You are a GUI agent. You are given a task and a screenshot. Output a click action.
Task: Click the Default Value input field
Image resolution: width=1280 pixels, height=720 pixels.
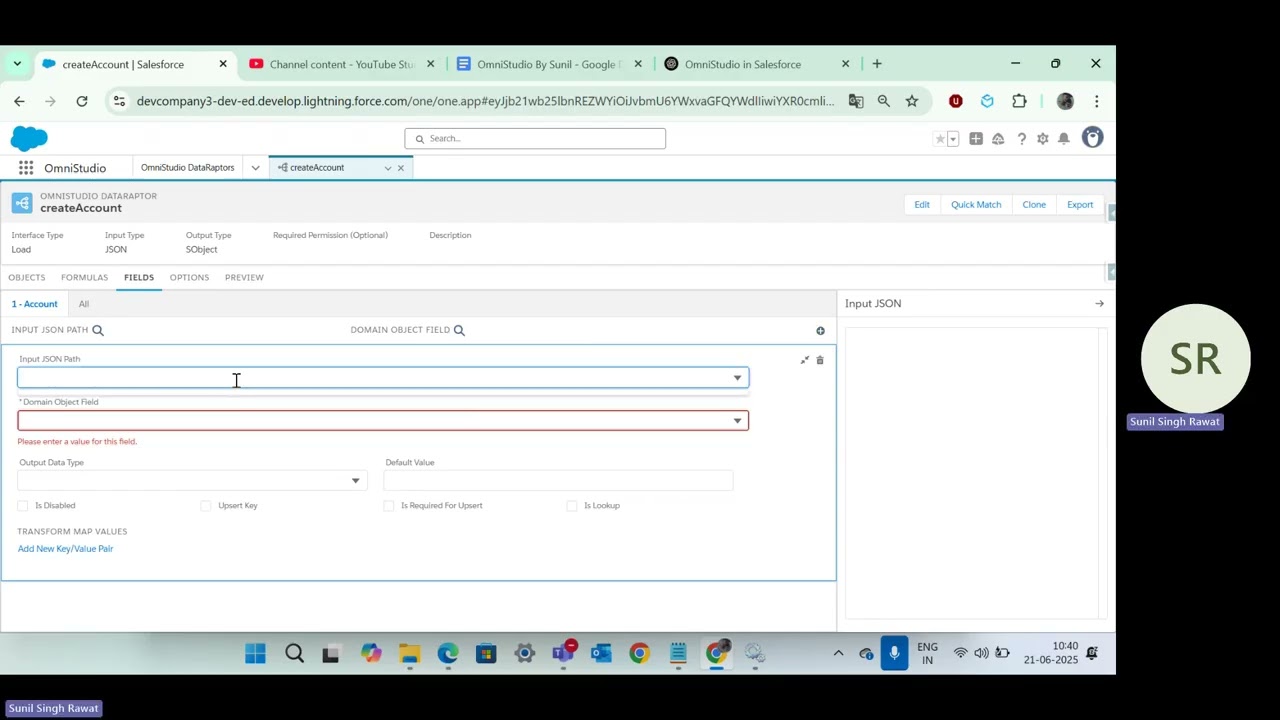point(558,481)
